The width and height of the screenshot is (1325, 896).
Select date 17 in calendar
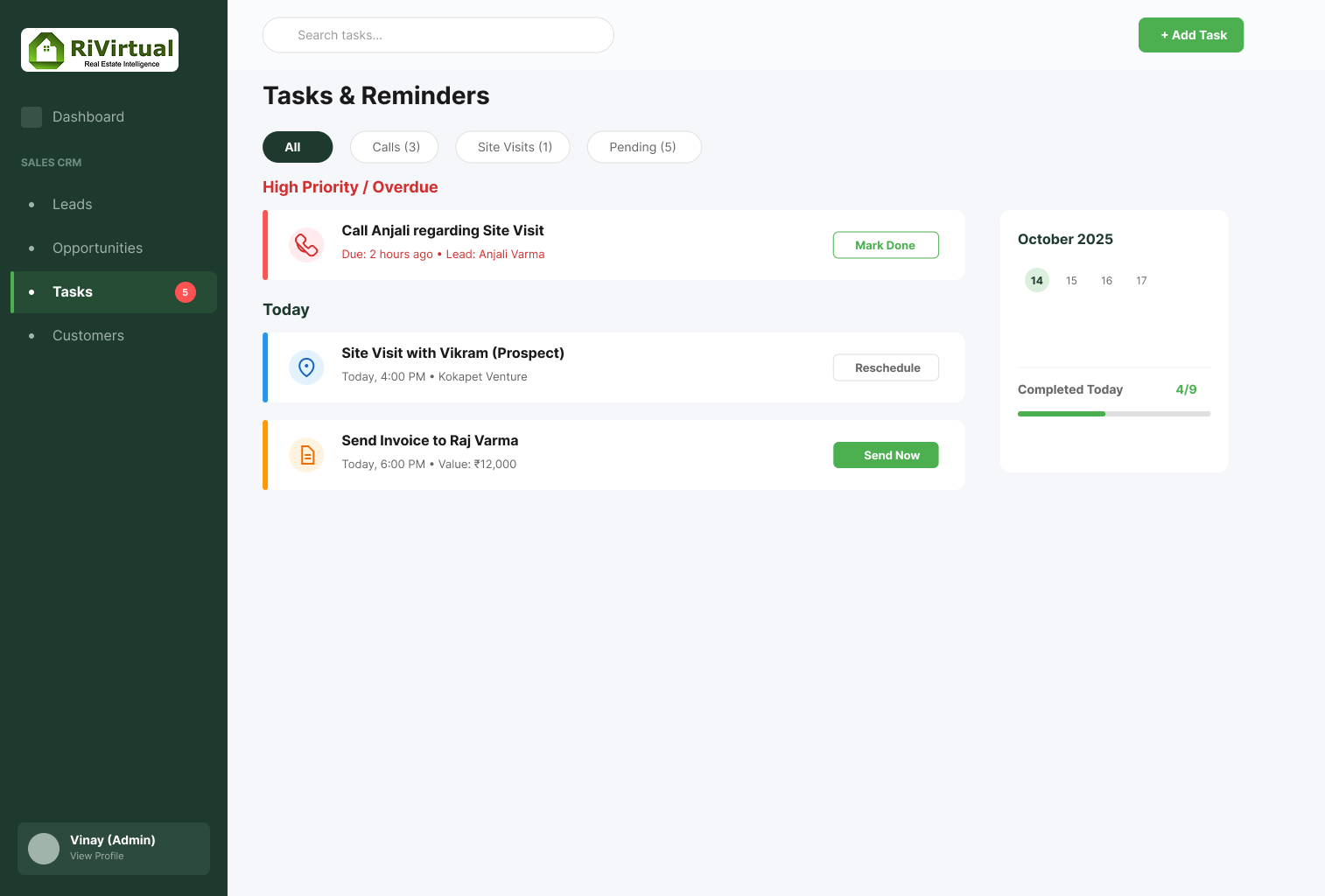tap(1142, 280)
